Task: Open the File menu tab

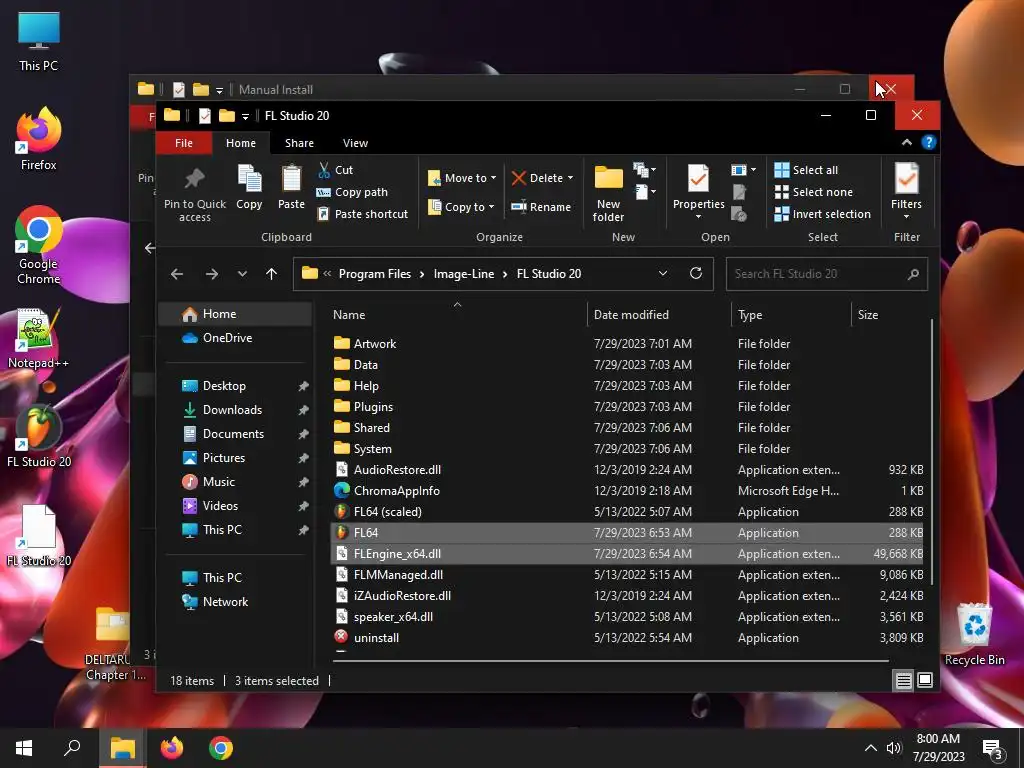Action: (184, 143)
